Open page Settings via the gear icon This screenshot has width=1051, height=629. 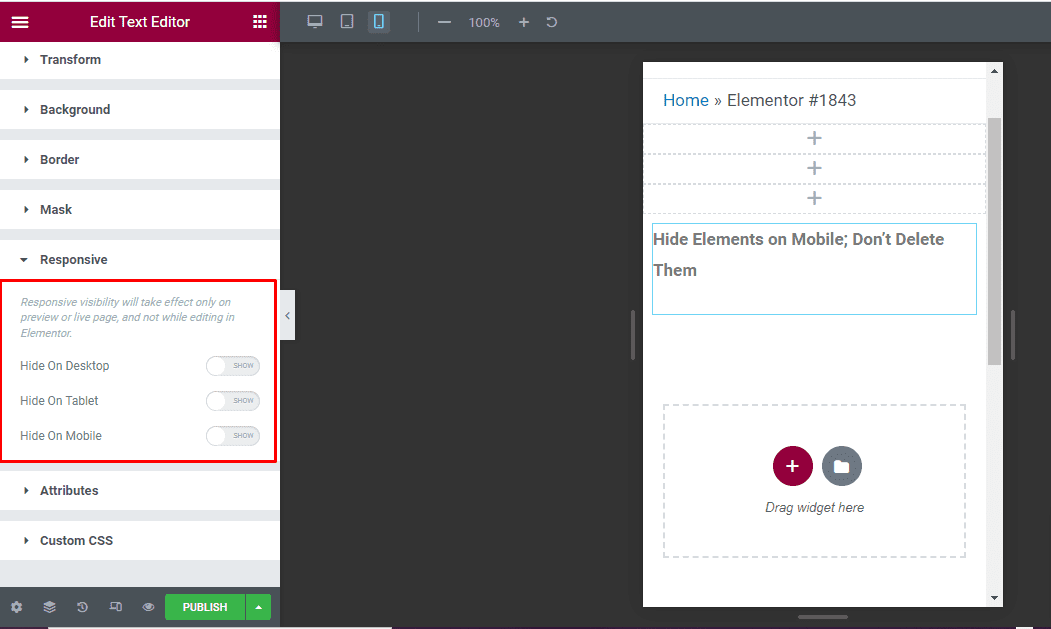16,607
